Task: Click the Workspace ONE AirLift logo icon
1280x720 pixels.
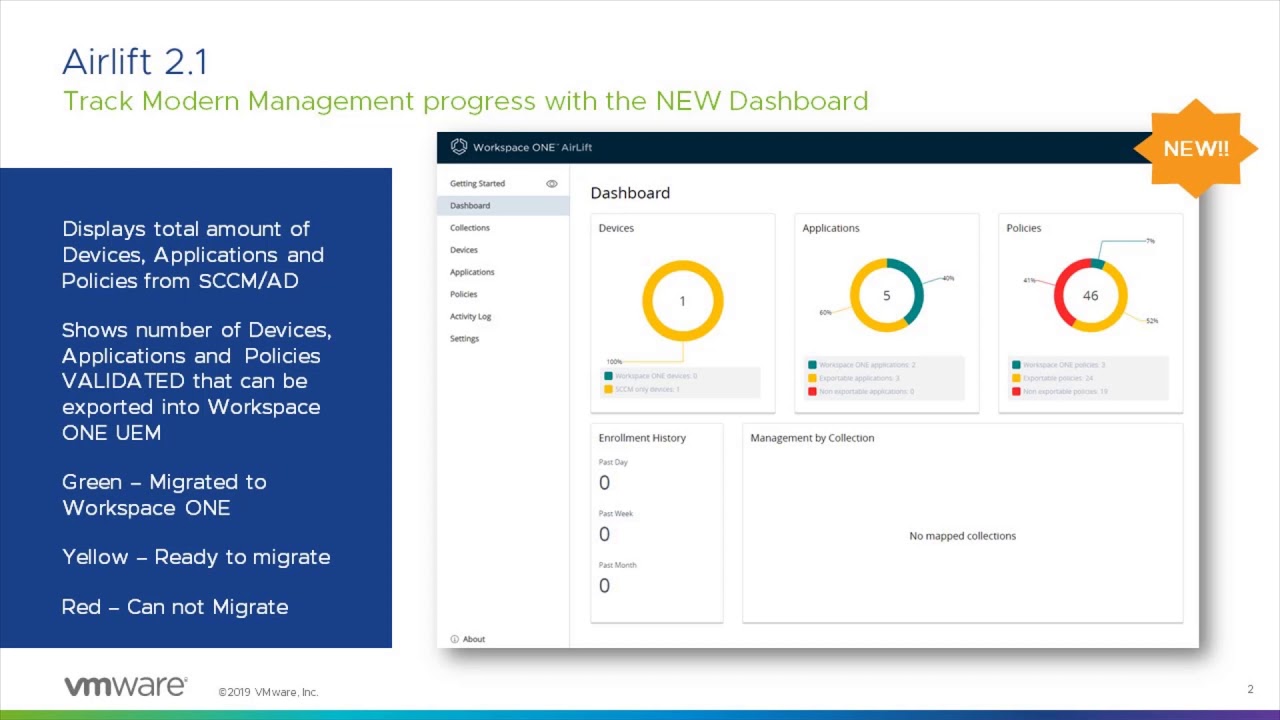Action: click(459, 147)
